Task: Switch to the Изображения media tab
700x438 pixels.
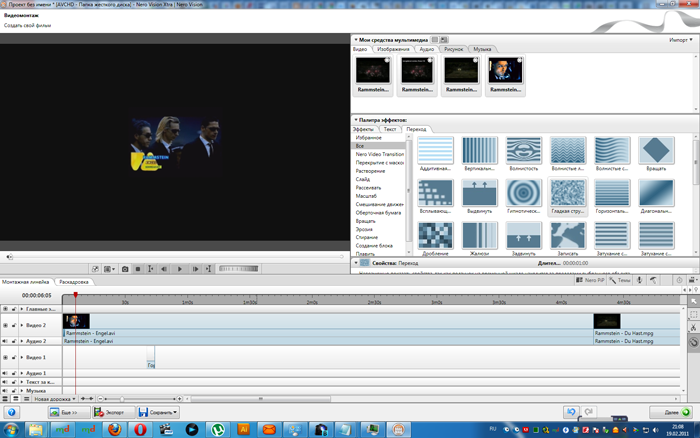Action: point(393,49)
